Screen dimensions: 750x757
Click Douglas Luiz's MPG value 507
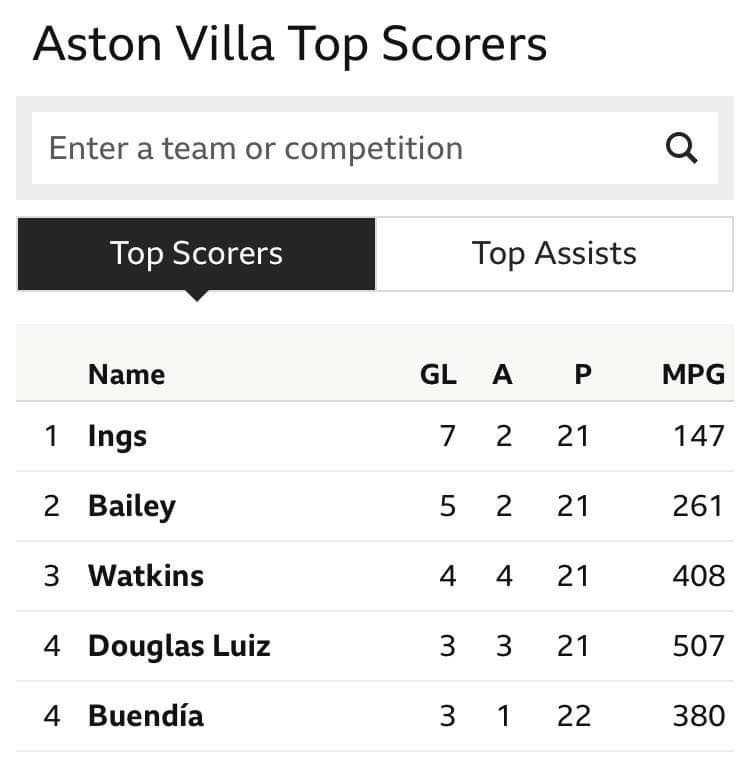pos(698,646)
